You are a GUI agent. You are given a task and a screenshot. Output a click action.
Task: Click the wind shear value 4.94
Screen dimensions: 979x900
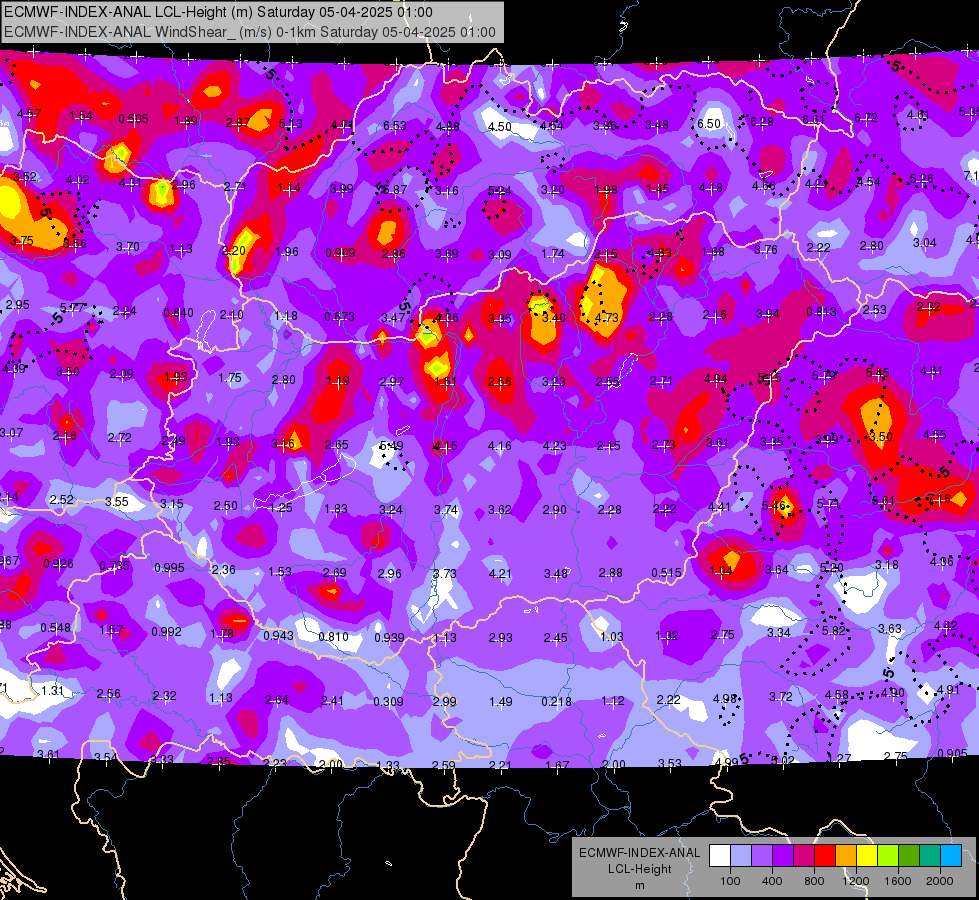tap(715, 378)
